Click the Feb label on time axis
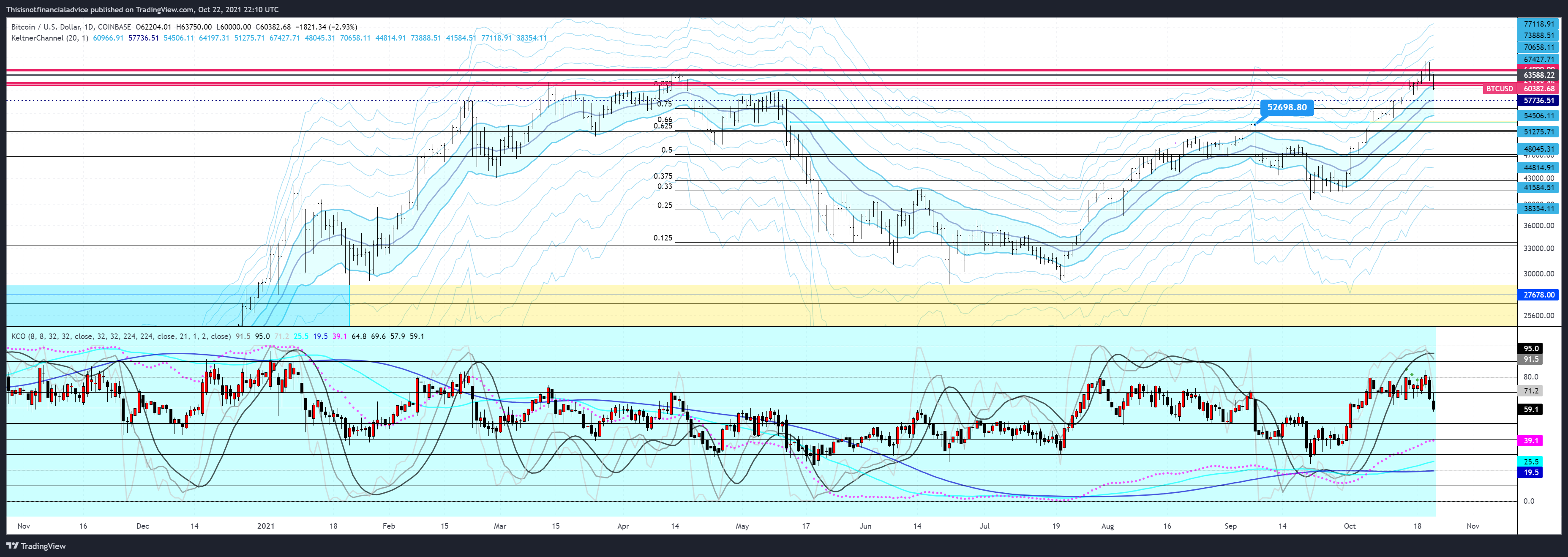This screenshot has width=1568, height=557. pyautogui.click(x=388, y=526)
